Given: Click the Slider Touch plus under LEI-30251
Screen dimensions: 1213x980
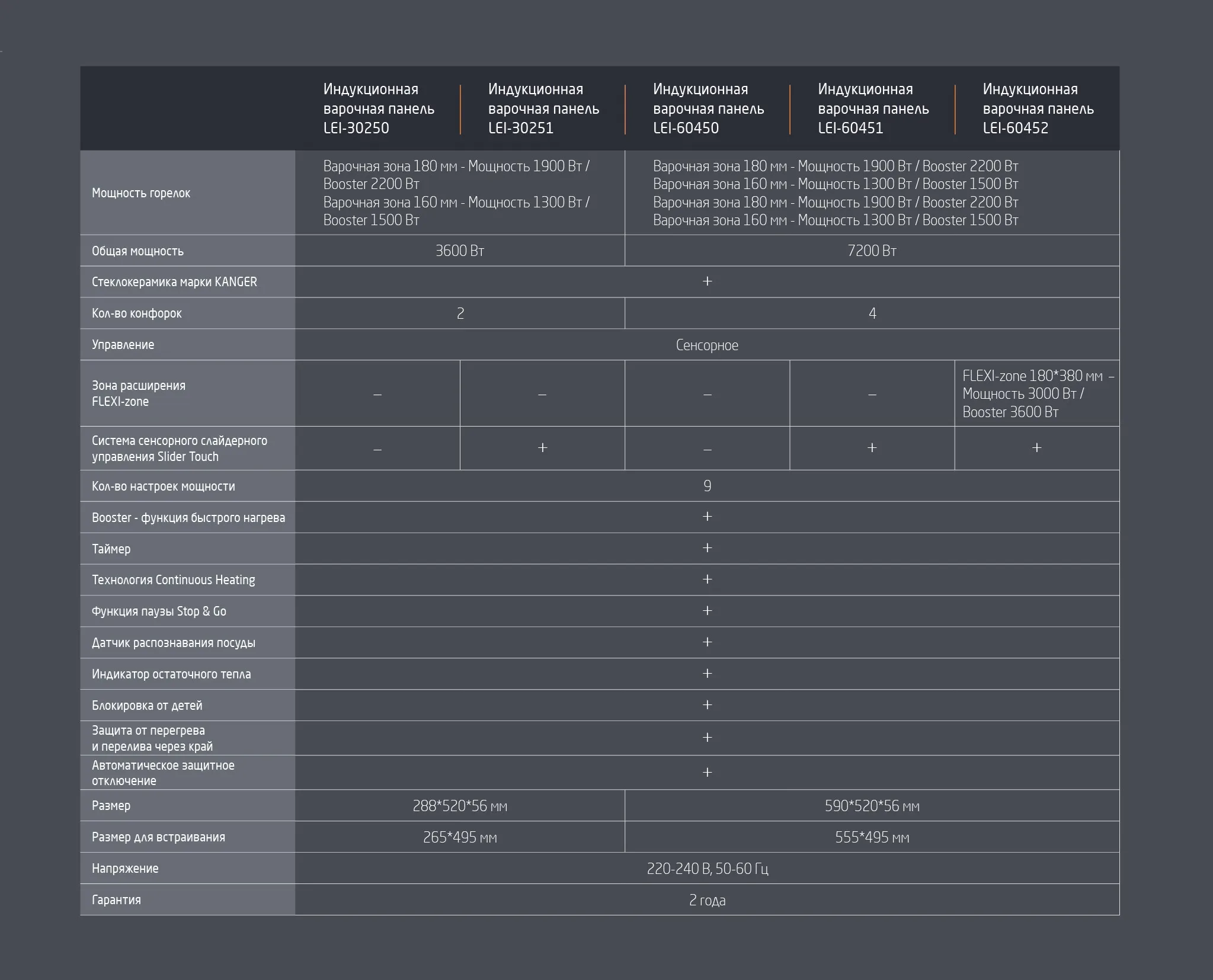Looking at the screenshot, I should point(542,448).
